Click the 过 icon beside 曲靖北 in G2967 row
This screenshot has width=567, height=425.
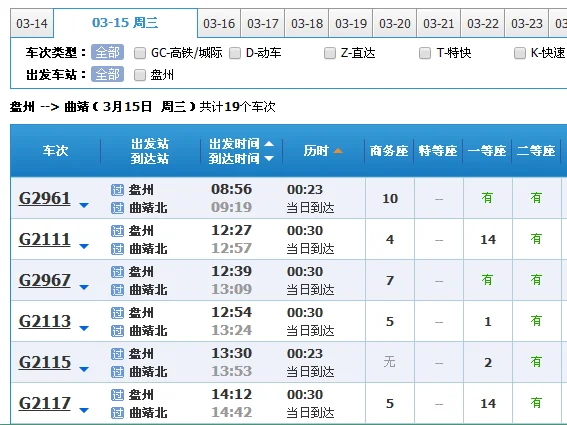point(117,290)
